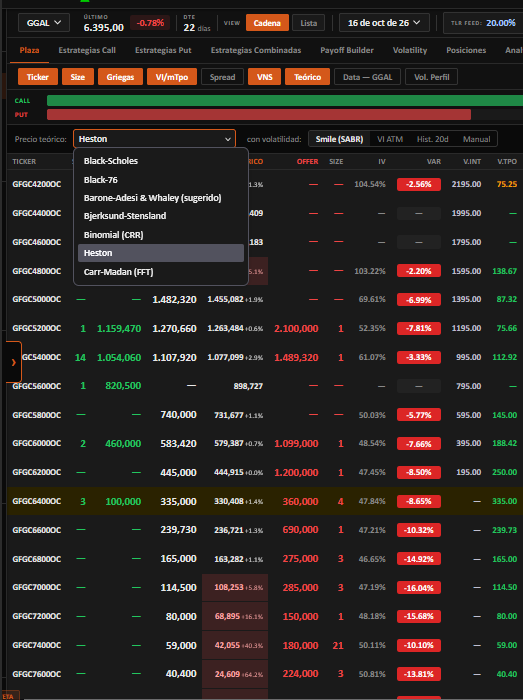The image size is (523, 700).
Task: Select the GFGC6400OC option row
Action: click(265, 501)
